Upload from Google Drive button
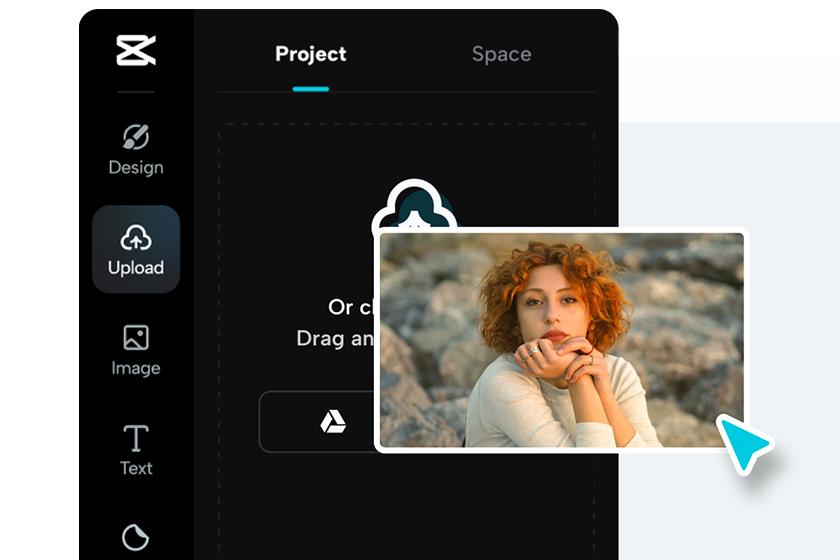This screenshot has width=840, height=560. click(318, 422)
